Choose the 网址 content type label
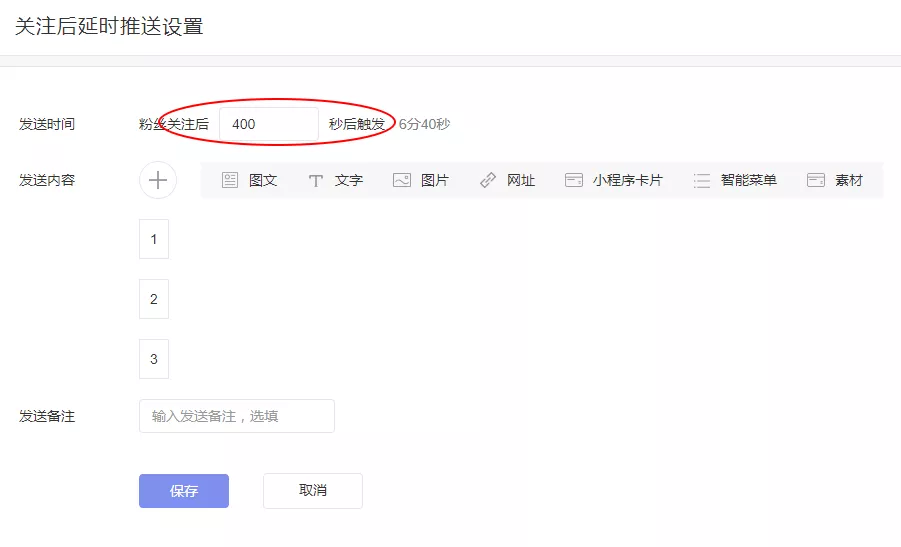The image size is (901, 547). 521,180
